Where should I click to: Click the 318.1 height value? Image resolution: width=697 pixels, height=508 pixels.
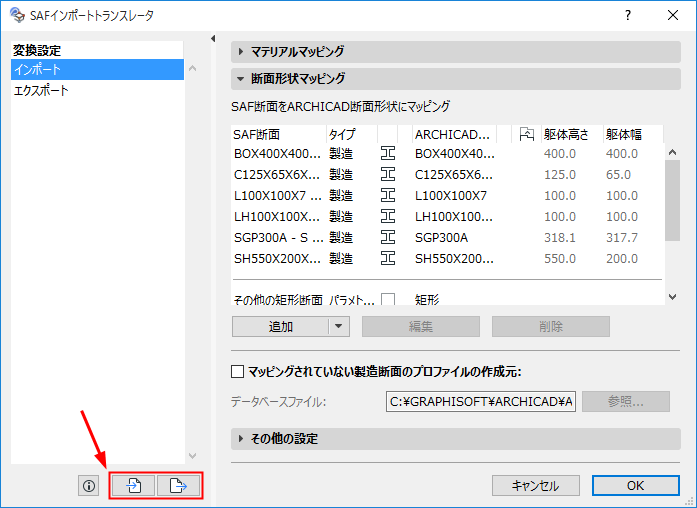[560, 238]
